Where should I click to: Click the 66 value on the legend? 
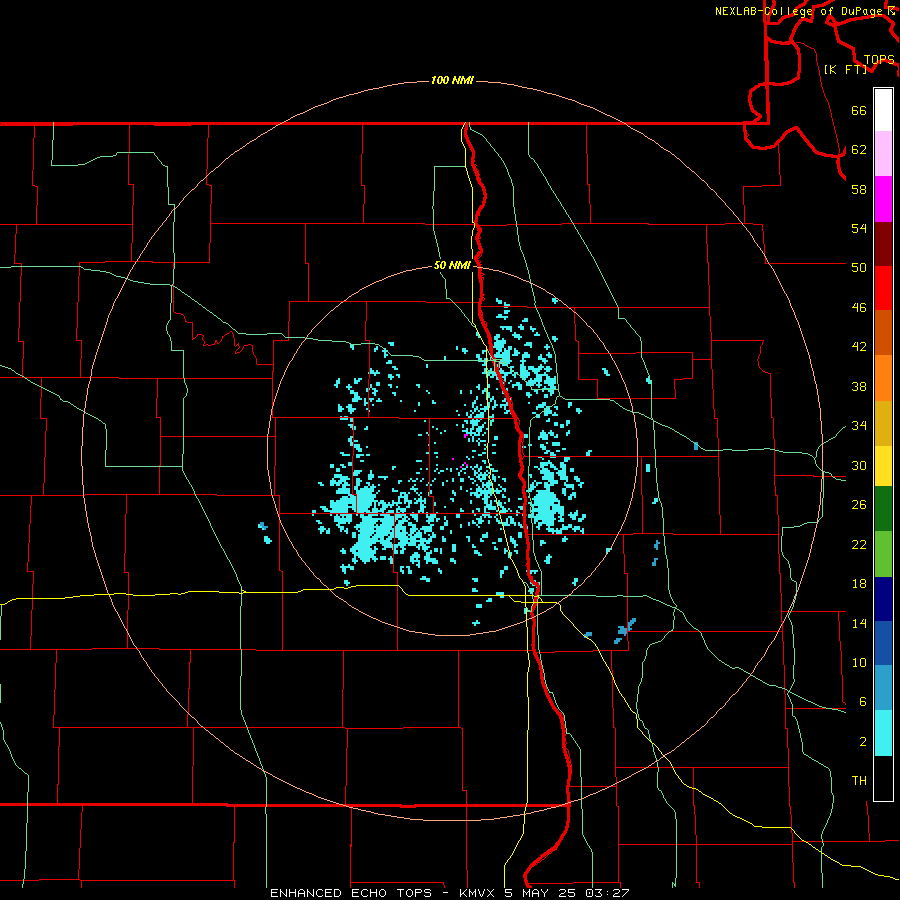pos(859,110)
